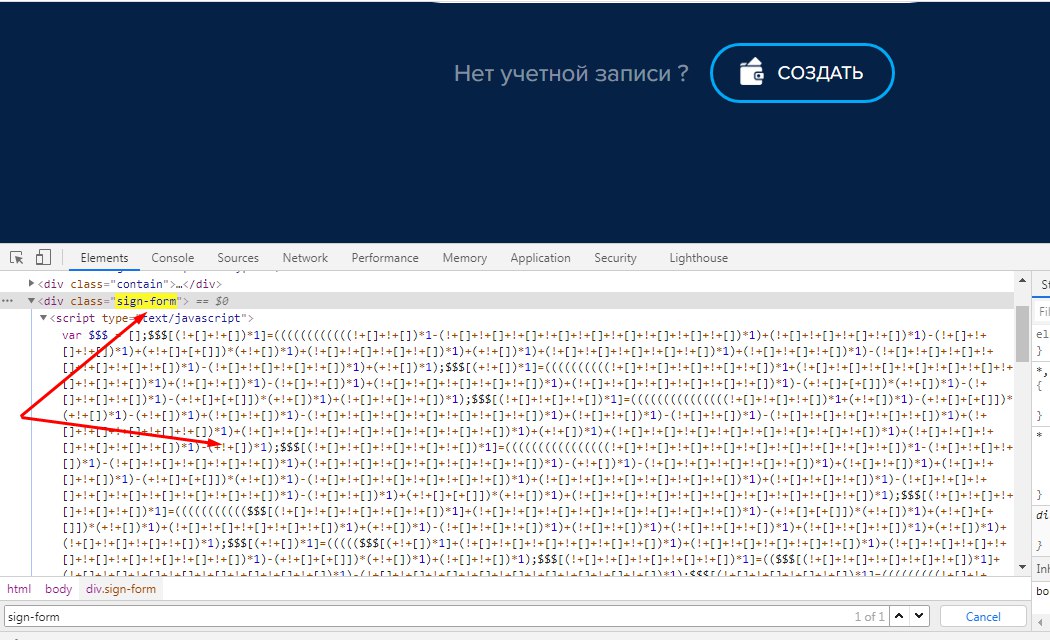1050x640 pixels.
Task: Switch to the Console tab
Action: pyautogui.click(x=173, y=258)
